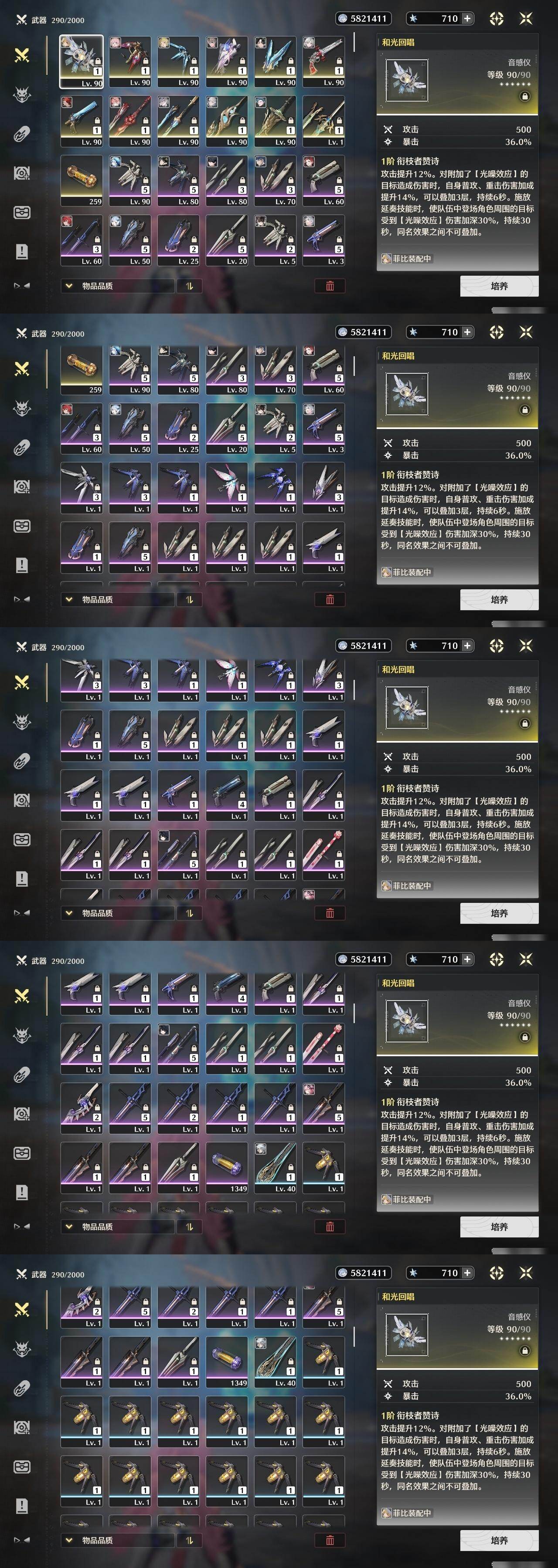The height and width of the screenshot is (1568, 558).
Task: Click the compass-like icon beside the topmost 710 counter
Action: [497, 19]
